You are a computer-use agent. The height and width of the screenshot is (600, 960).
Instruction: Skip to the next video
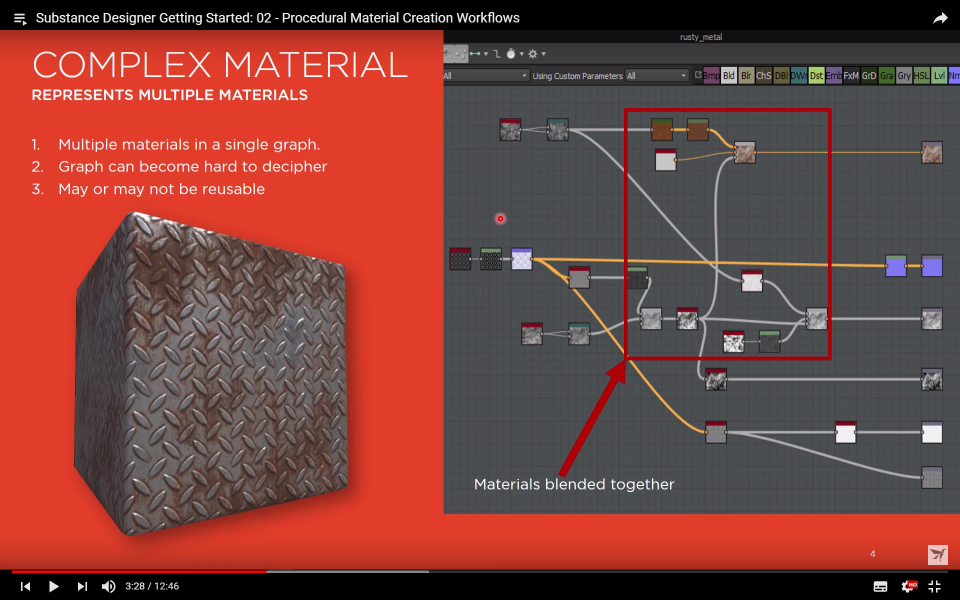click(82, 586)
